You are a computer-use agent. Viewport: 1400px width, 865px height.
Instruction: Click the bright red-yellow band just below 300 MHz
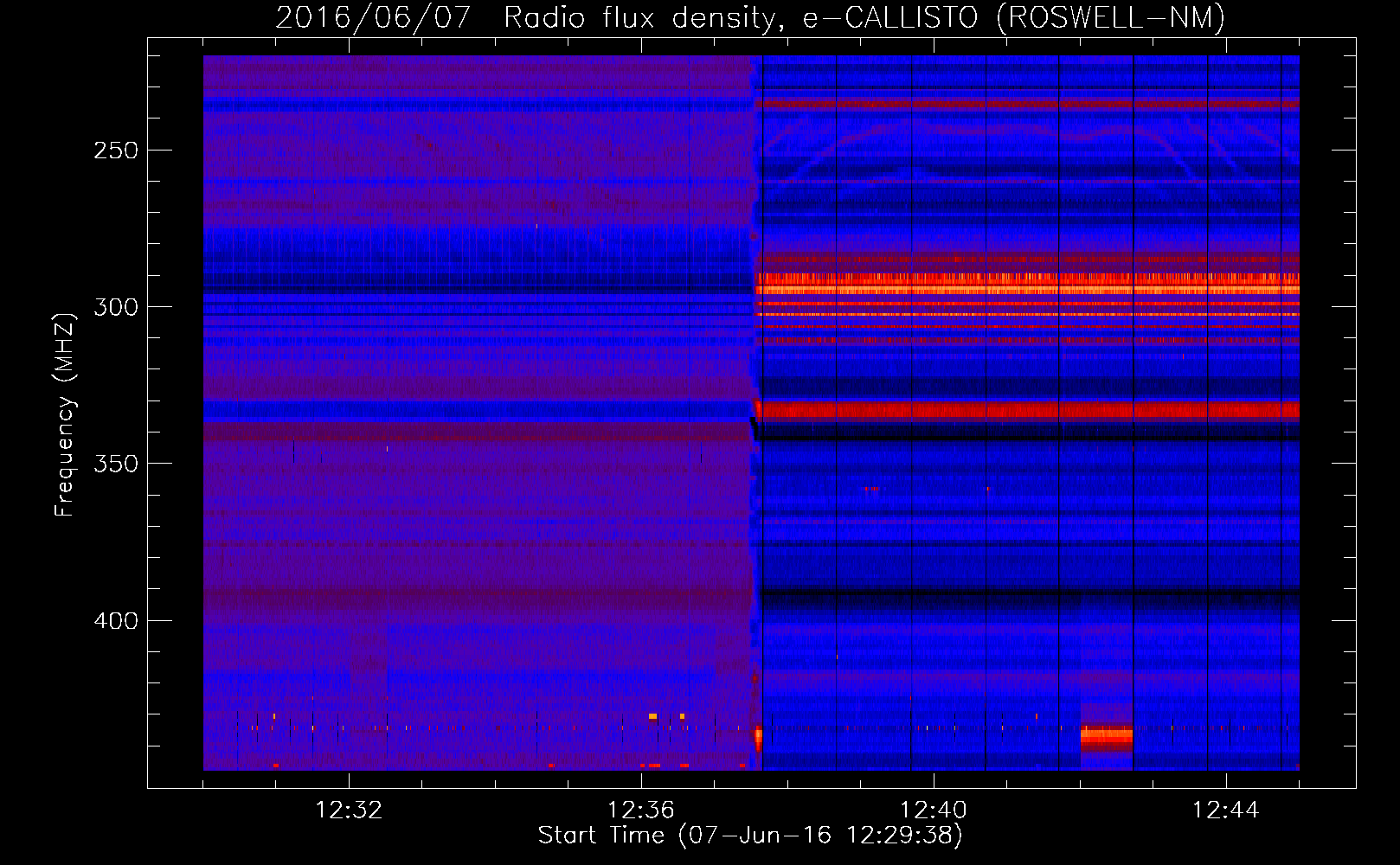(1027, 284)
